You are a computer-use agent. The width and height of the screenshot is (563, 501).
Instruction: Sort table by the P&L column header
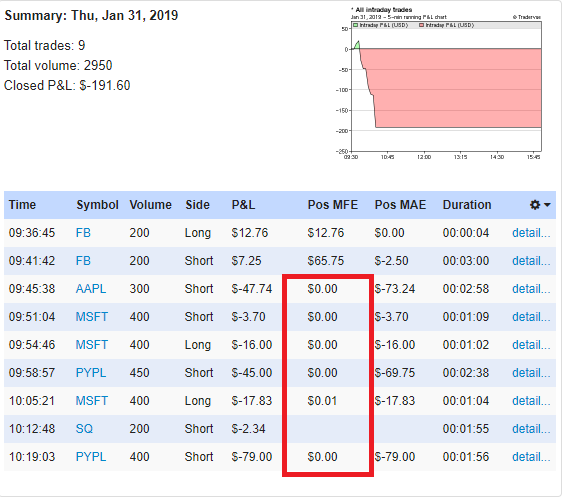click(243, 205)
